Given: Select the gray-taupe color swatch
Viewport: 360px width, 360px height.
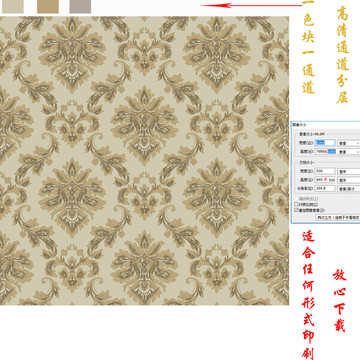Looking at the screenshot, I should (80, 6).
